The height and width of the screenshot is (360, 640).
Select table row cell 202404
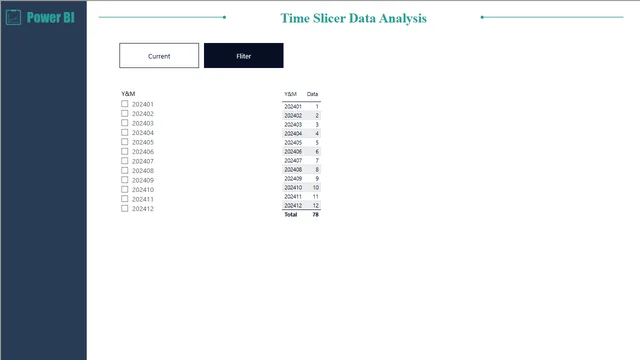point(293,133)
